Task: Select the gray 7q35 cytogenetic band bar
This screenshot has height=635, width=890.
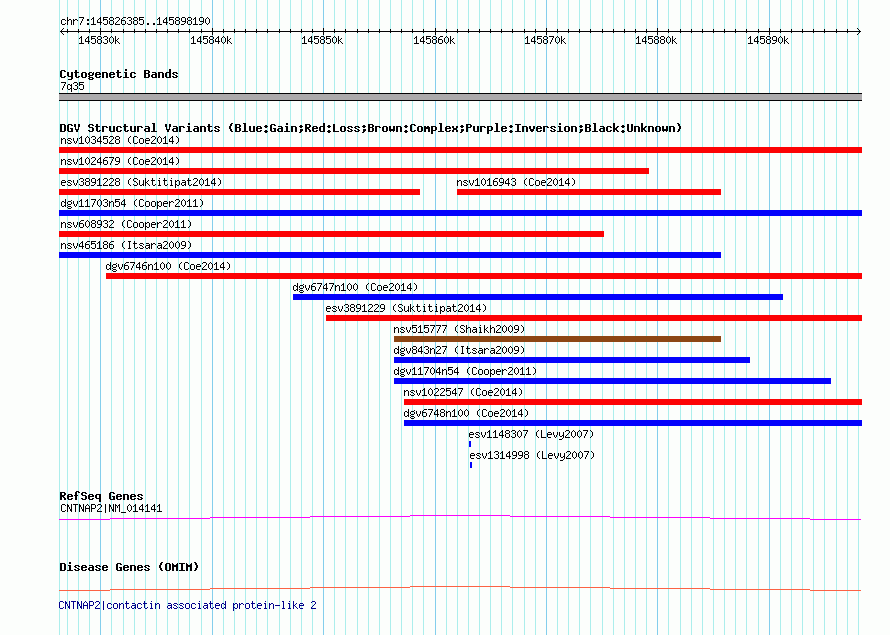Action: [460, 97]
